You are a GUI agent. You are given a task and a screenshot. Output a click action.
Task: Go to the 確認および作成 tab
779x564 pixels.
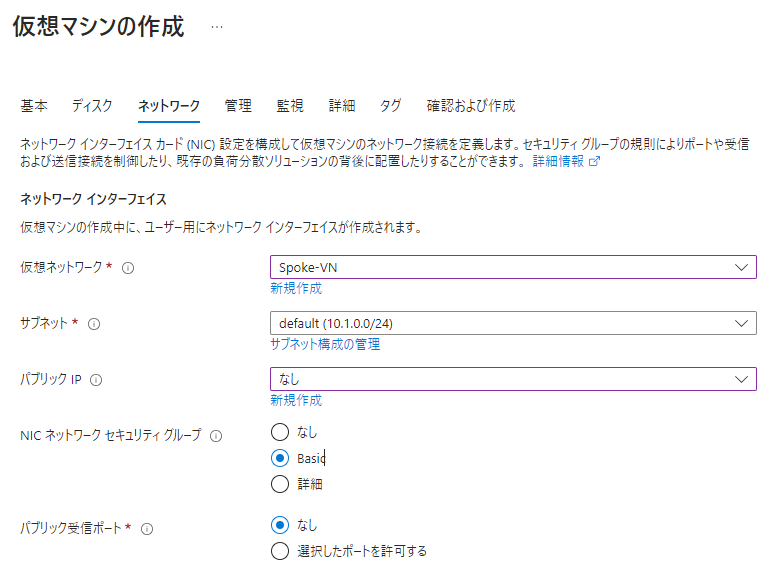470,106
